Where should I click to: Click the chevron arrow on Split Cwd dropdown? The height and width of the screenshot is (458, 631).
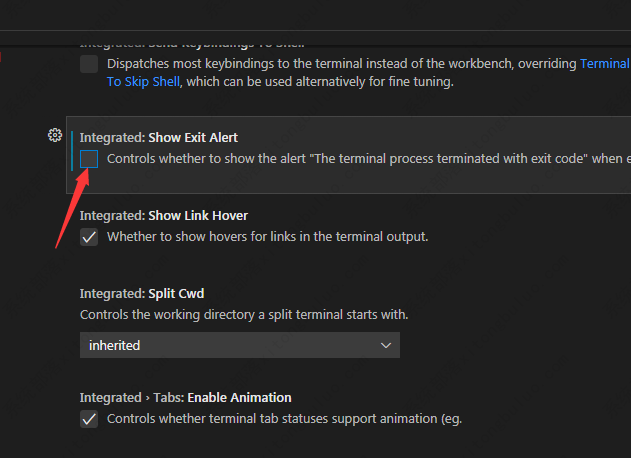386,345
